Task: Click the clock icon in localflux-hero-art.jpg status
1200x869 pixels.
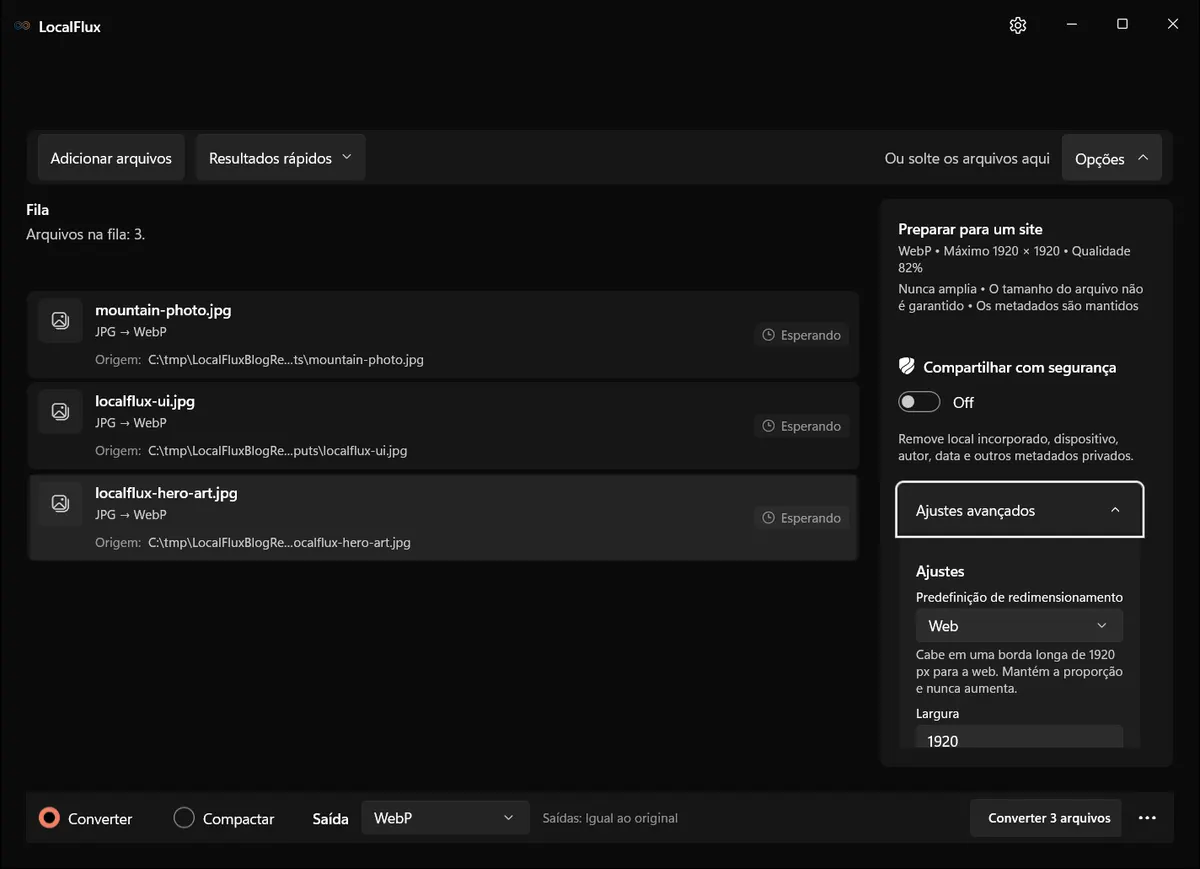Action: point(769,518)
